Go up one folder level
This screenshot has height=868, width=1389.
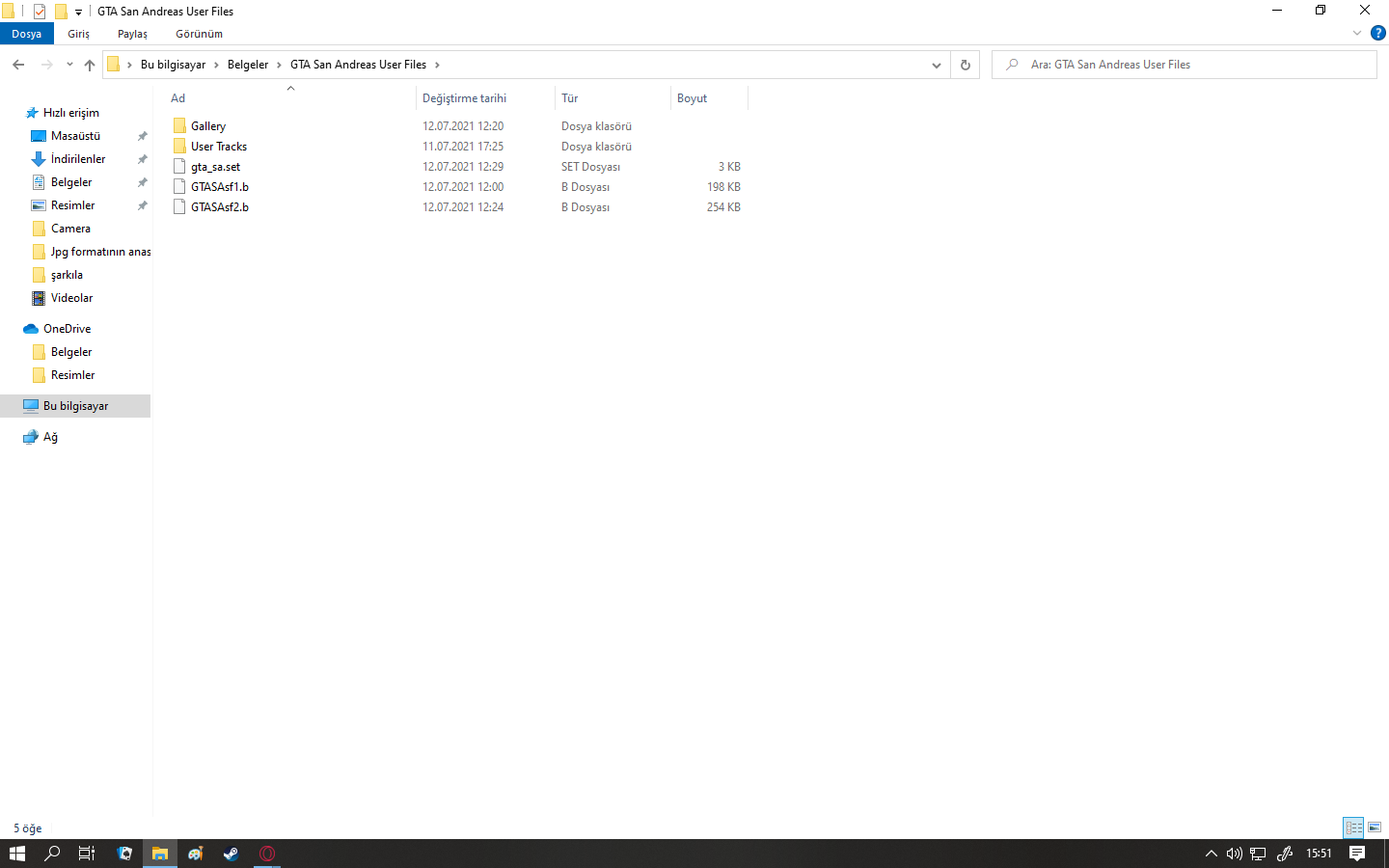[90, 65]
